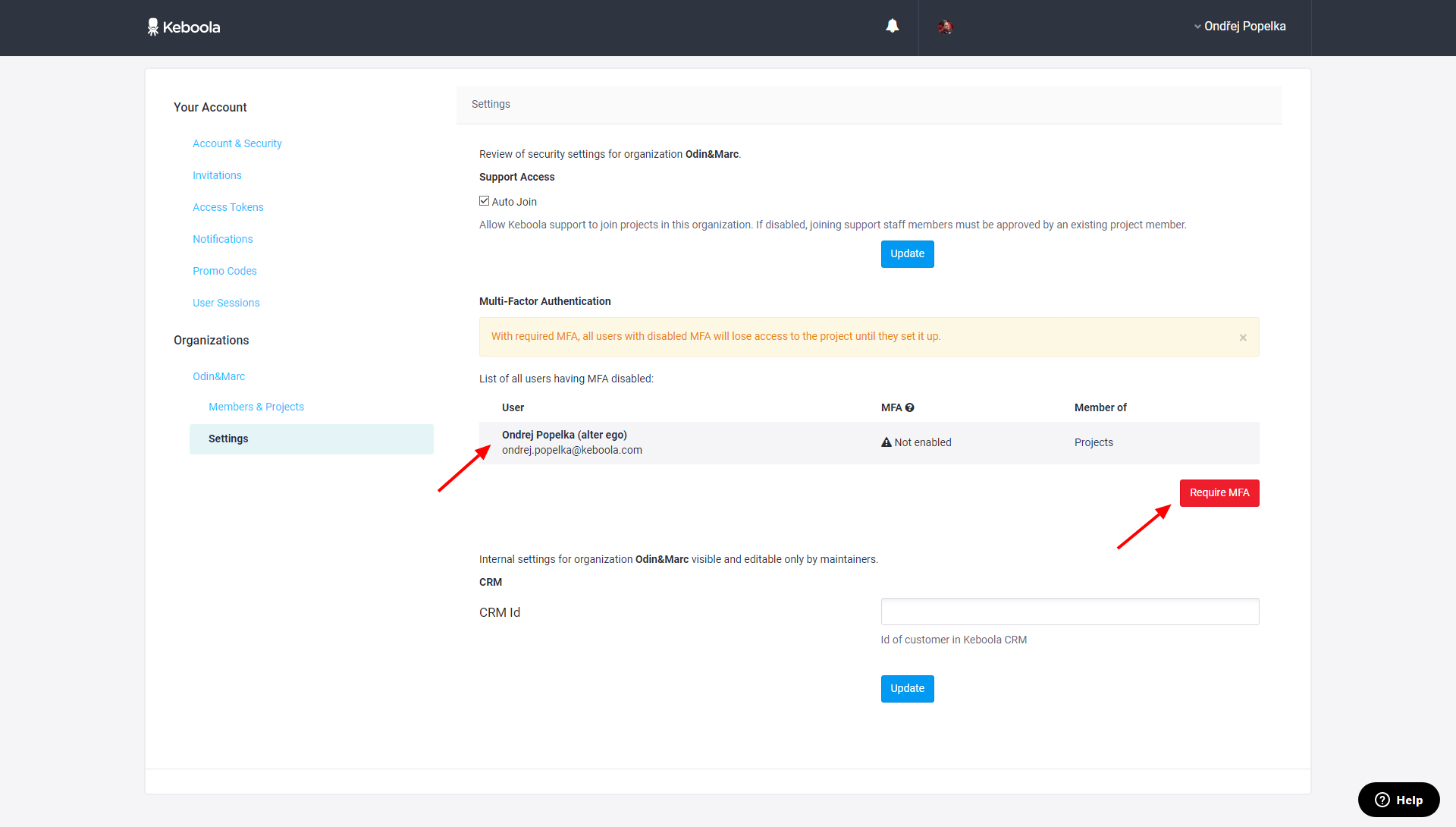1456x827 pixels.
Task: Click Update below CRM Id
Action: coord(908,689)
